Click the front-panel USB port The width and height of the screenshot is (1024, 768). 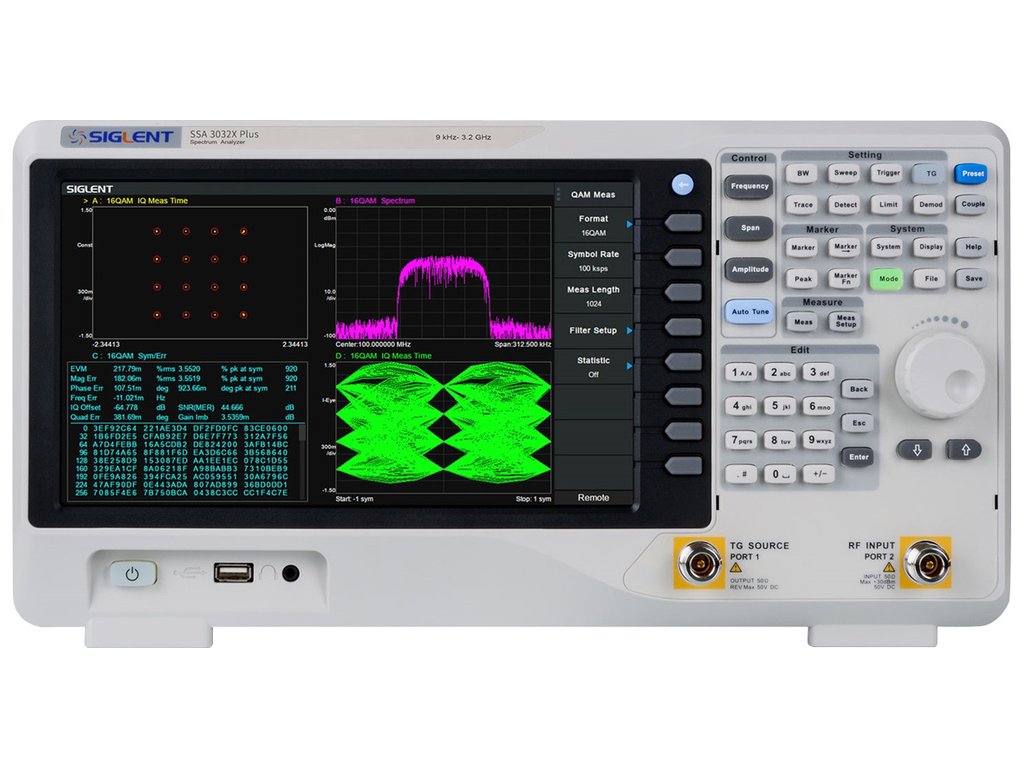point(233,573)
